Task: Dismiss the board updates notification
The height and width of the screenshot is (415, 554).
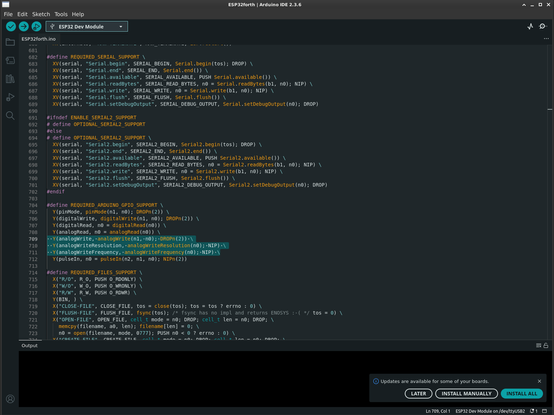Action: 540,381
